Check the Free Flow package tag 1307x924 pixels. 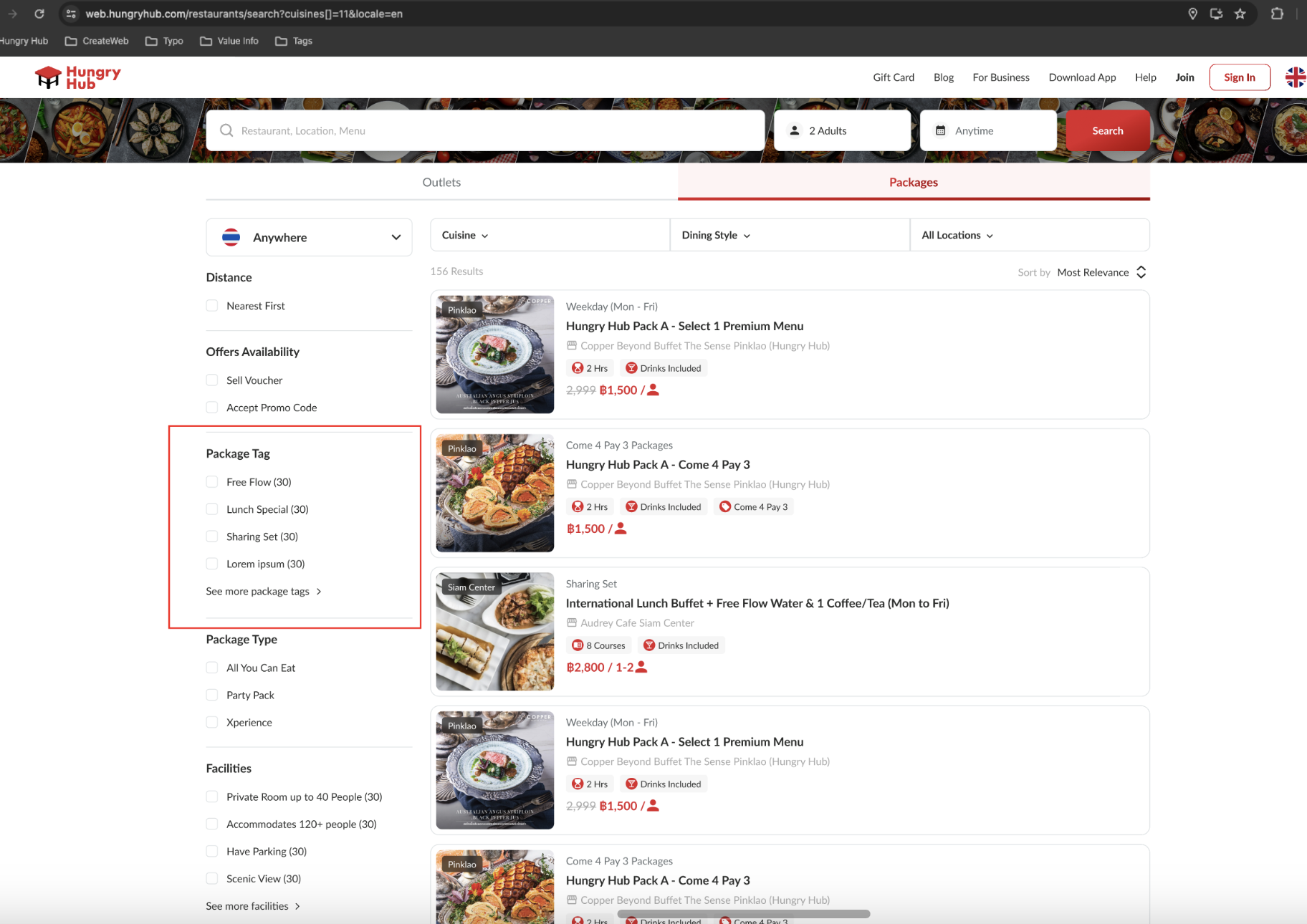[212, 482]
